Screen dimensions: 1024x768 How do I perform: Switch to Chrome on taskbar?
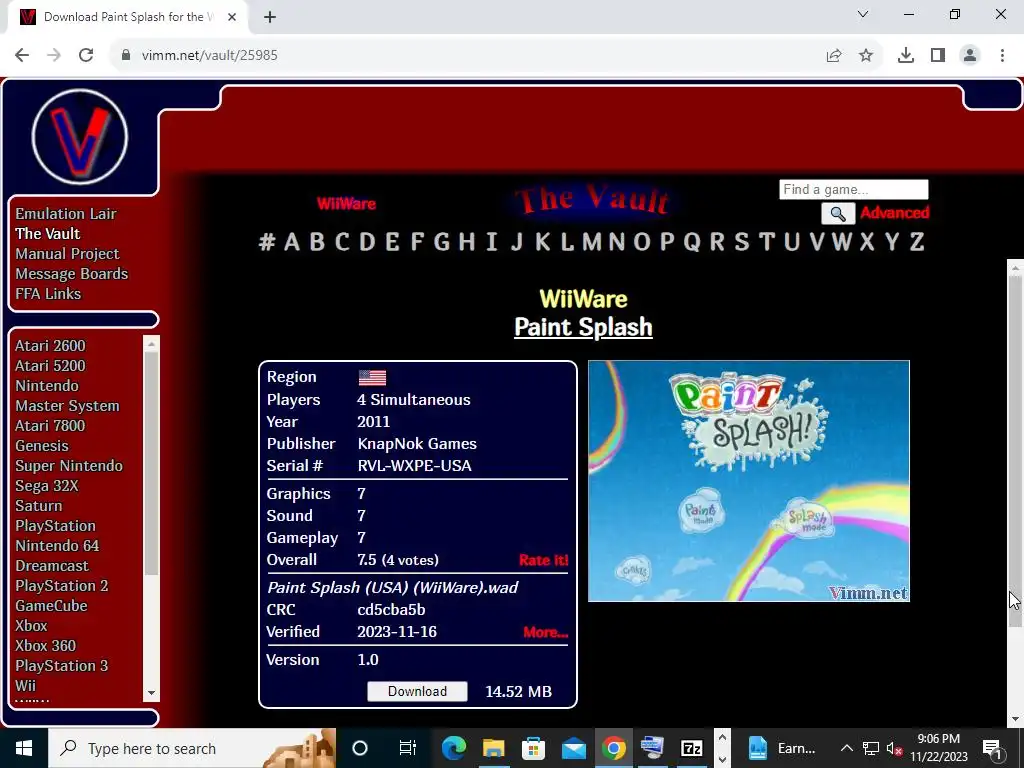click(x=613, y=748)
